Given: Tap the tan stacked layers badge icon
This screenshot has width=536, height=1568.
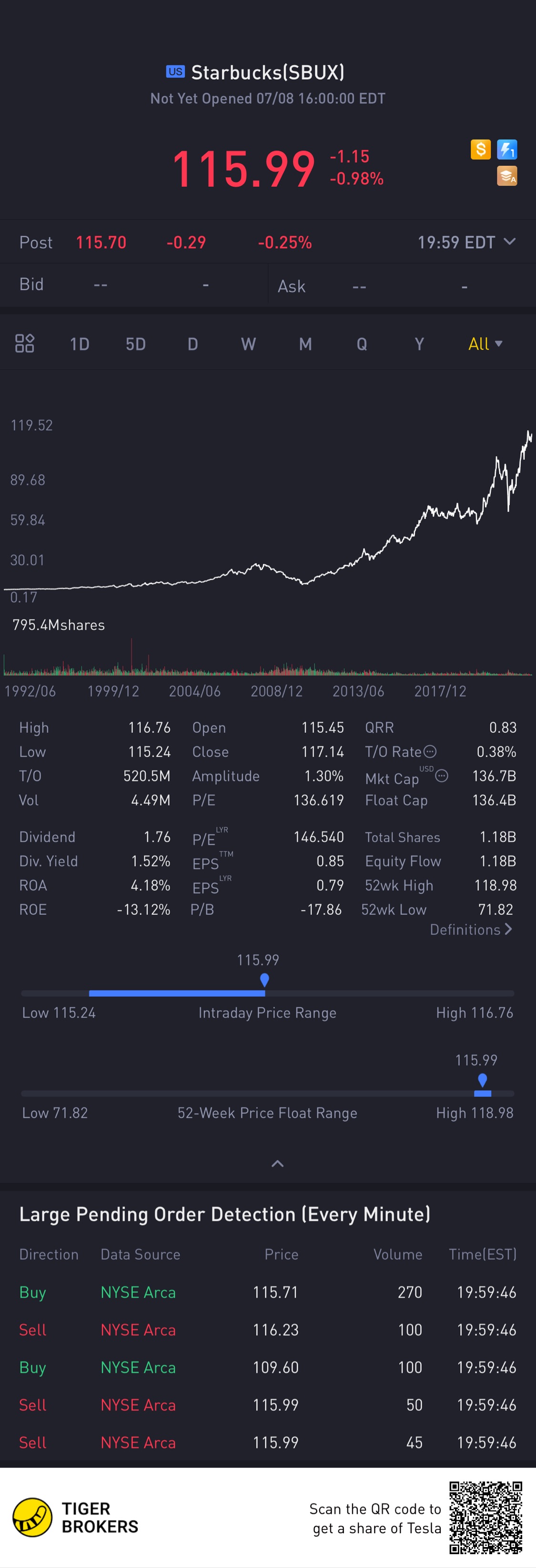Looking at the screenshot, I should point(507,176).
